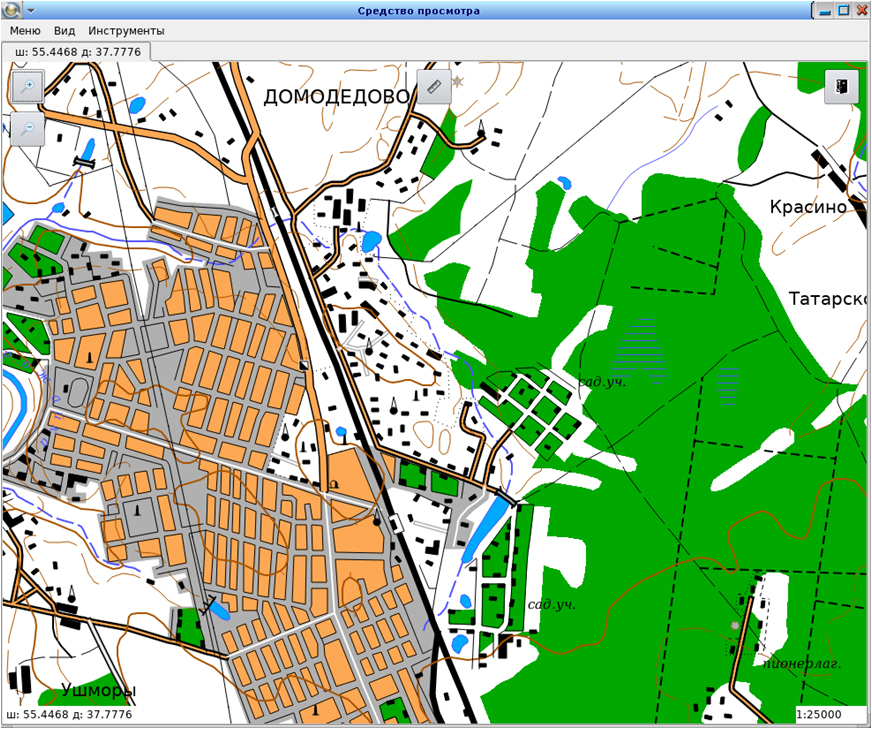This screenshot has width=872, height=729.
Task: Click the 1:25000 scale field
Action: [818, 715]
